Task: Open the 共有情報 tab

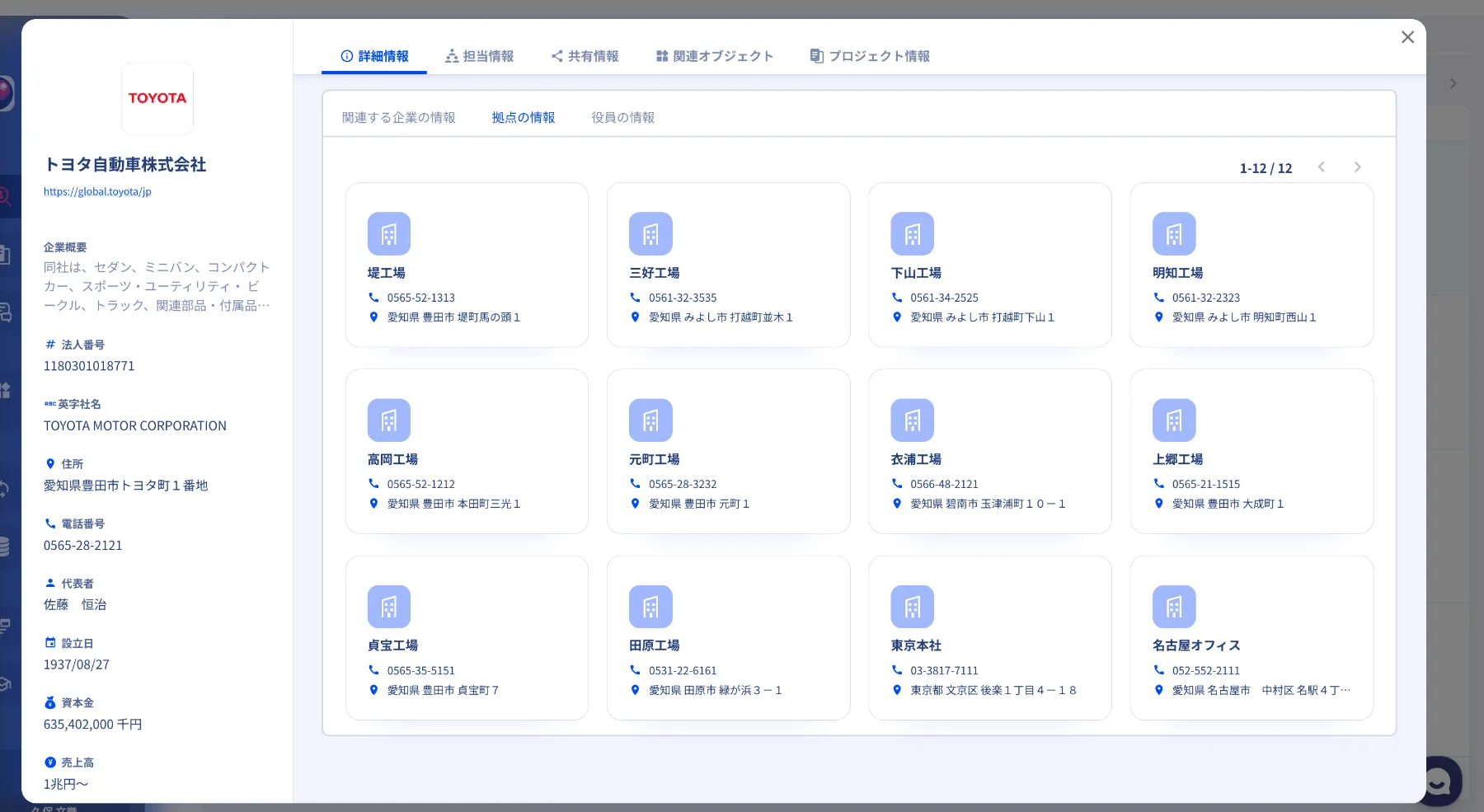Action: 585,56
